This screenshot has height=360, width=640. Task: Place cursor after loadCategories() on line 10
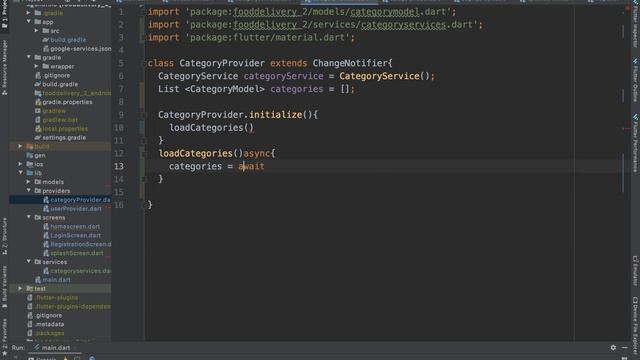254,128
